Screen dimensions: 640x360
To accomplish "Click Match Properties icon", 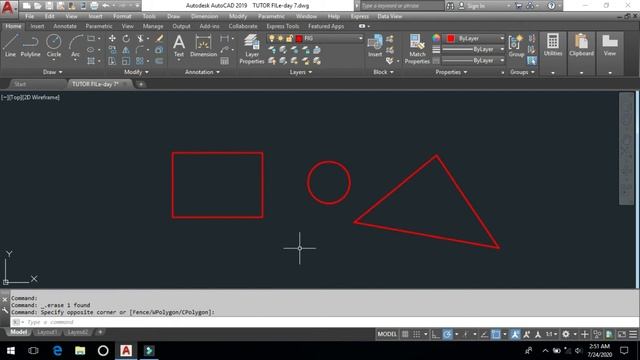I will (x=417, y=49).
